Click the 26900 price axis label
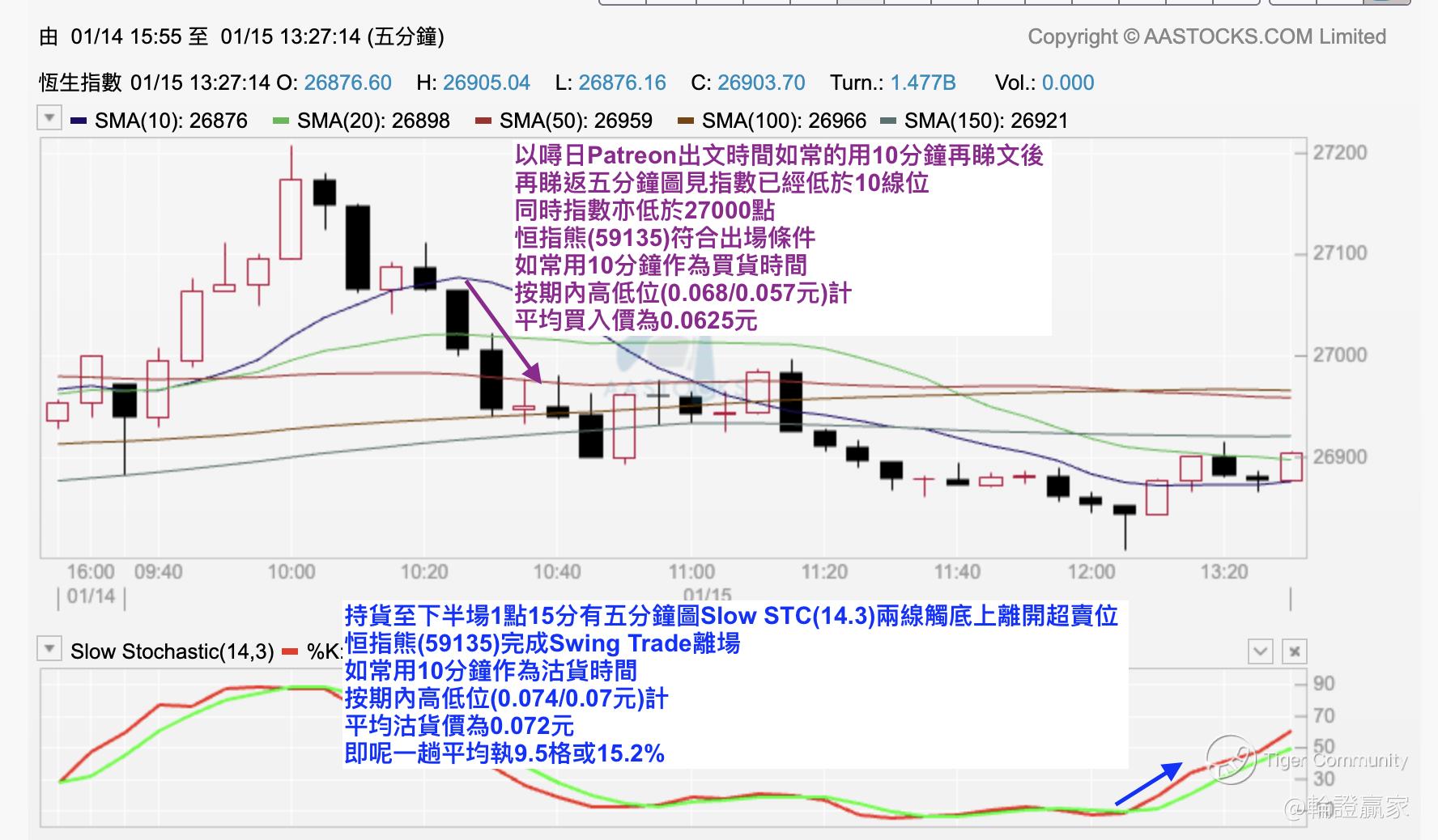 click(1340, 457)
